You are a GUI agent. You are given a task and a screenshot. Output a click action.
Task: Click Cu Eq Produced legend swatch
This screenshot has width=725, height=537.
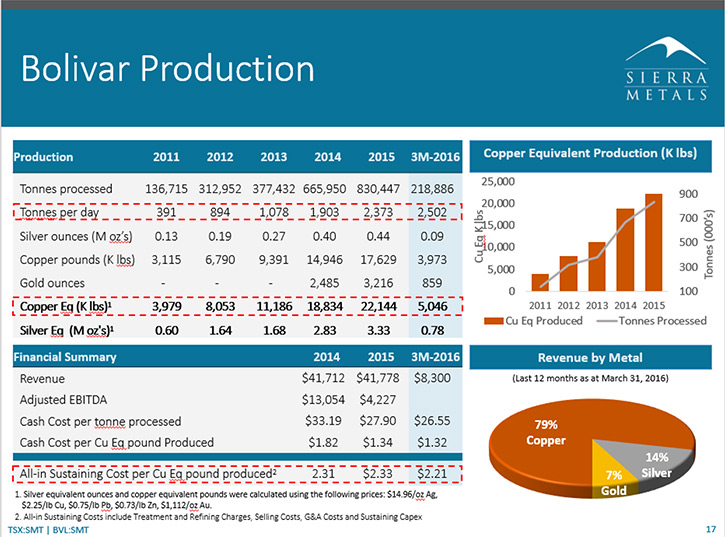click(x=493, y=321)
